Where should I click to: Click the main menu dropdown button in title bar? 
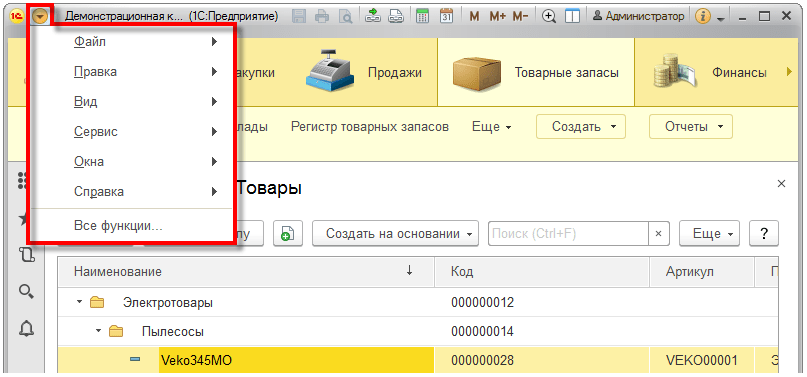coord(40,16)
